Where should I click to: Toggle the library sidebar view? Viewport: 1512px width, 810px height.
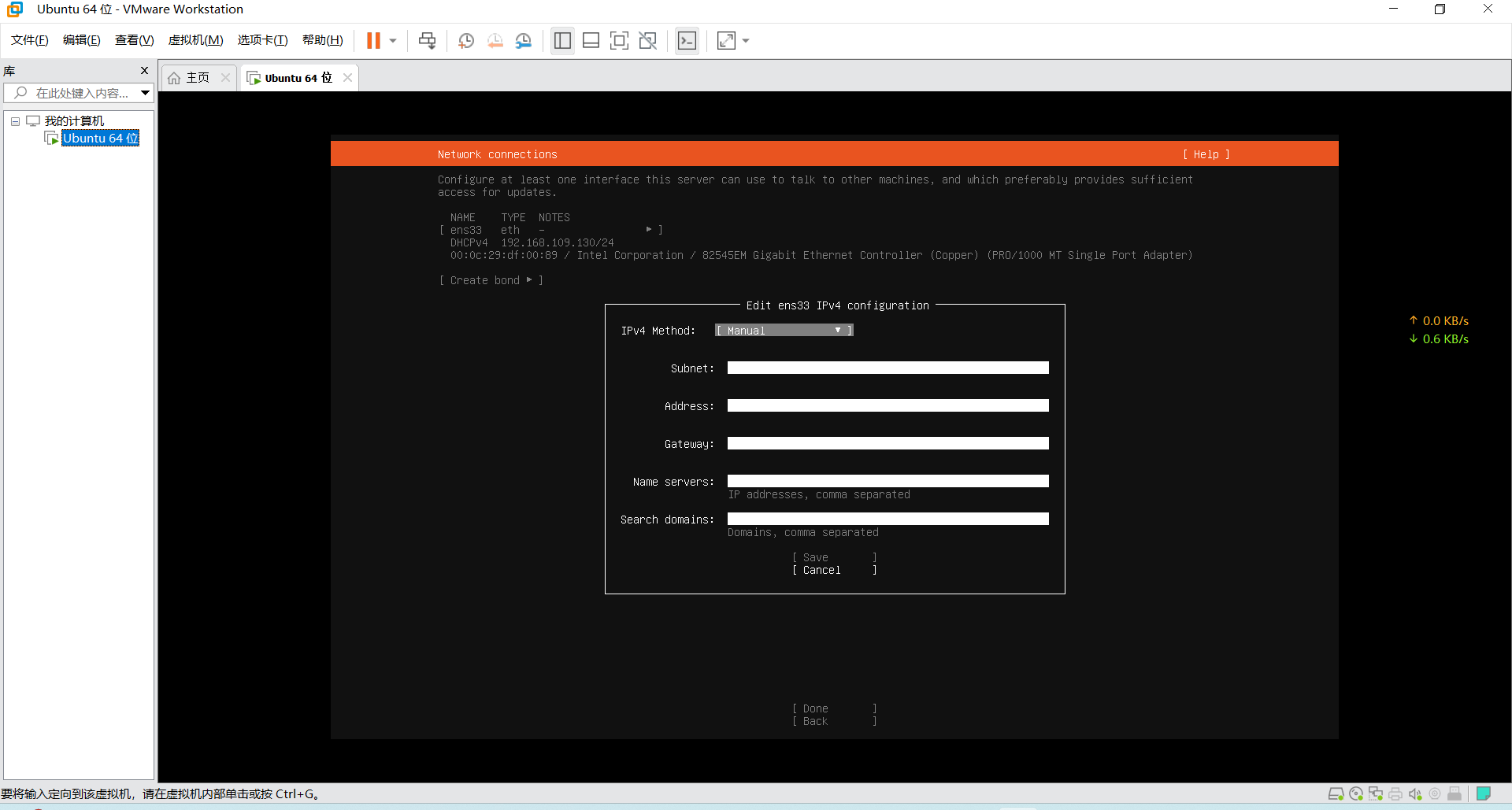coord(562,41)
